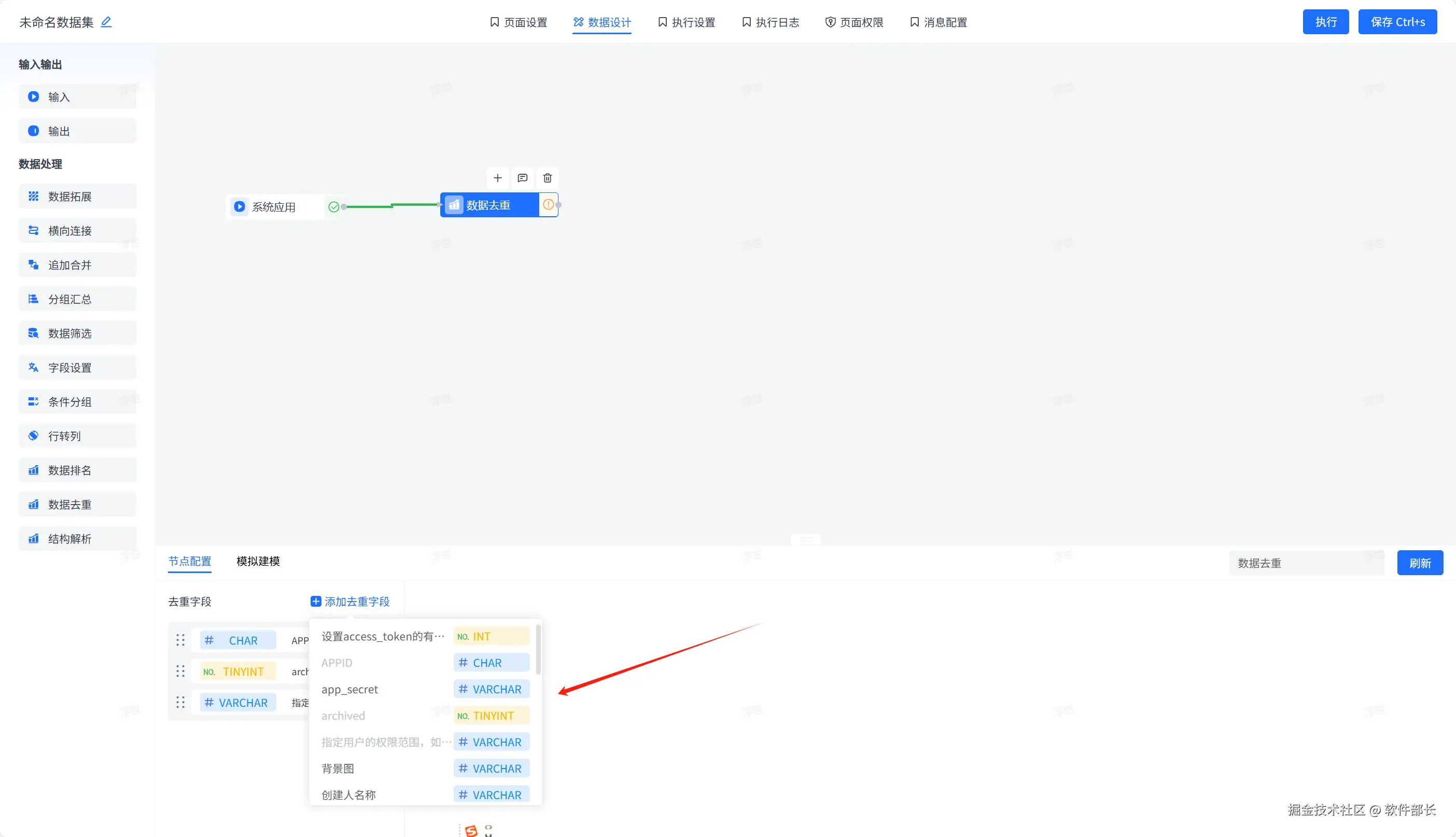This screenshot has width=1456, height=837.
Task: Click the 刷新 button
Action: 1419,563
